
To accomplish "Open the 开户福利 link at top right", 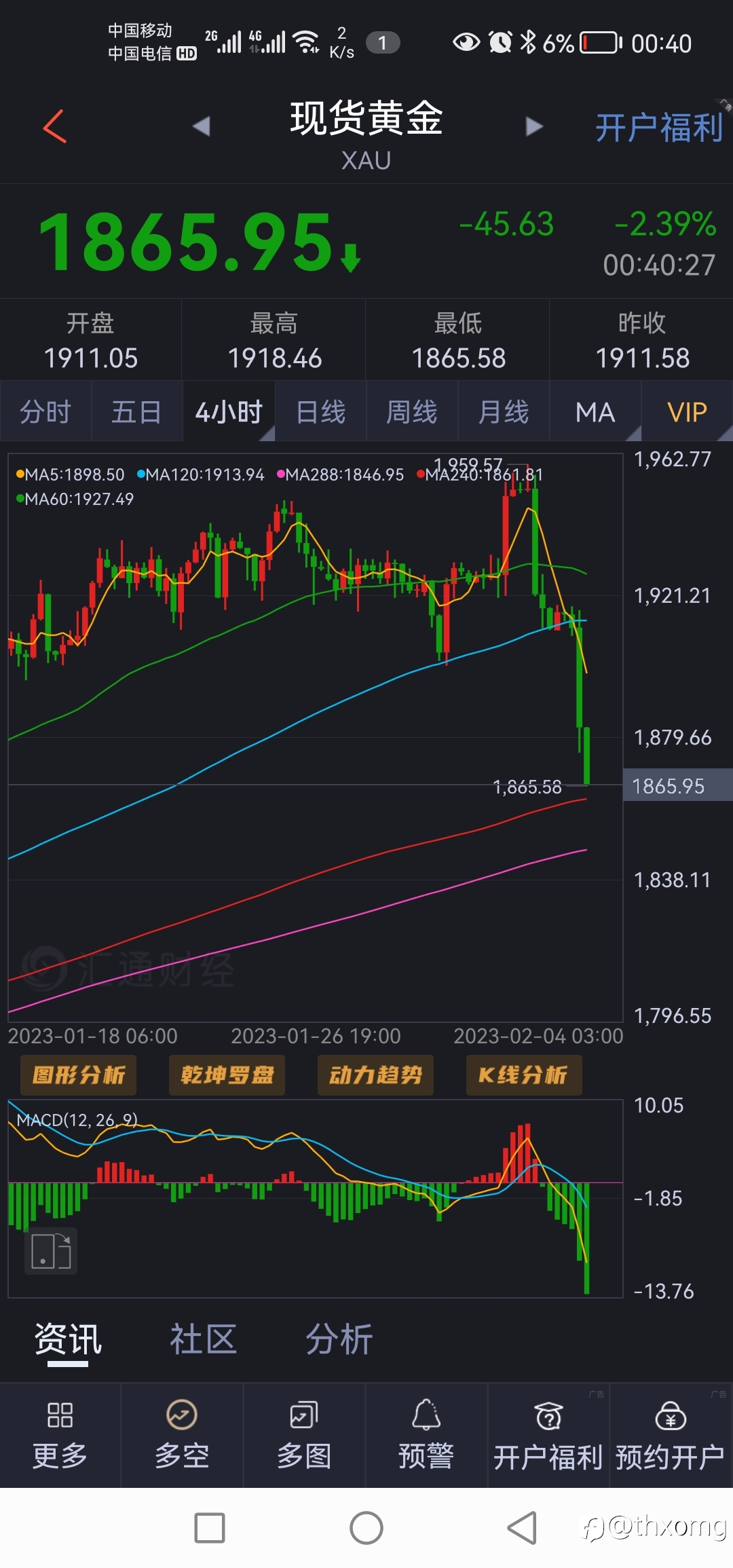I will tap(659, 128).
